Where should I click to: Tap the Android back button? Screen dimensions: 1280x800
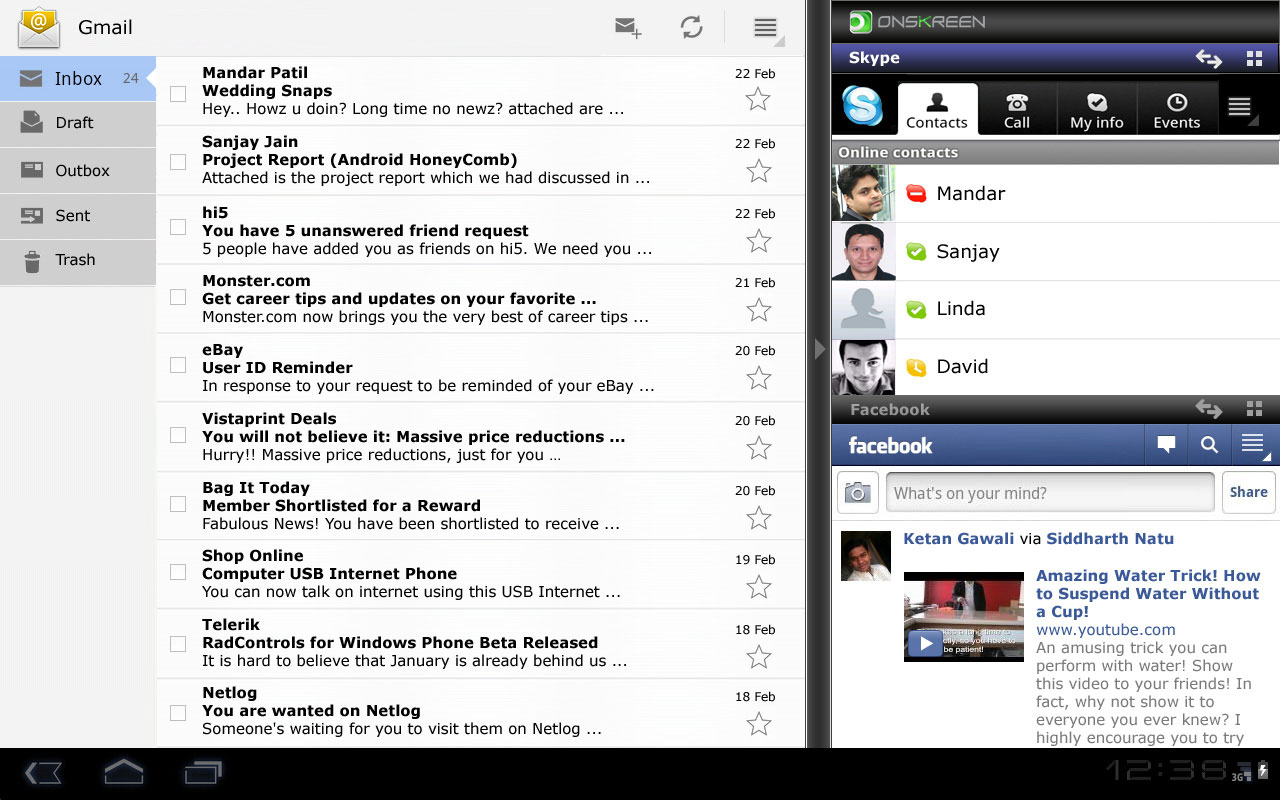pos(43,773)
